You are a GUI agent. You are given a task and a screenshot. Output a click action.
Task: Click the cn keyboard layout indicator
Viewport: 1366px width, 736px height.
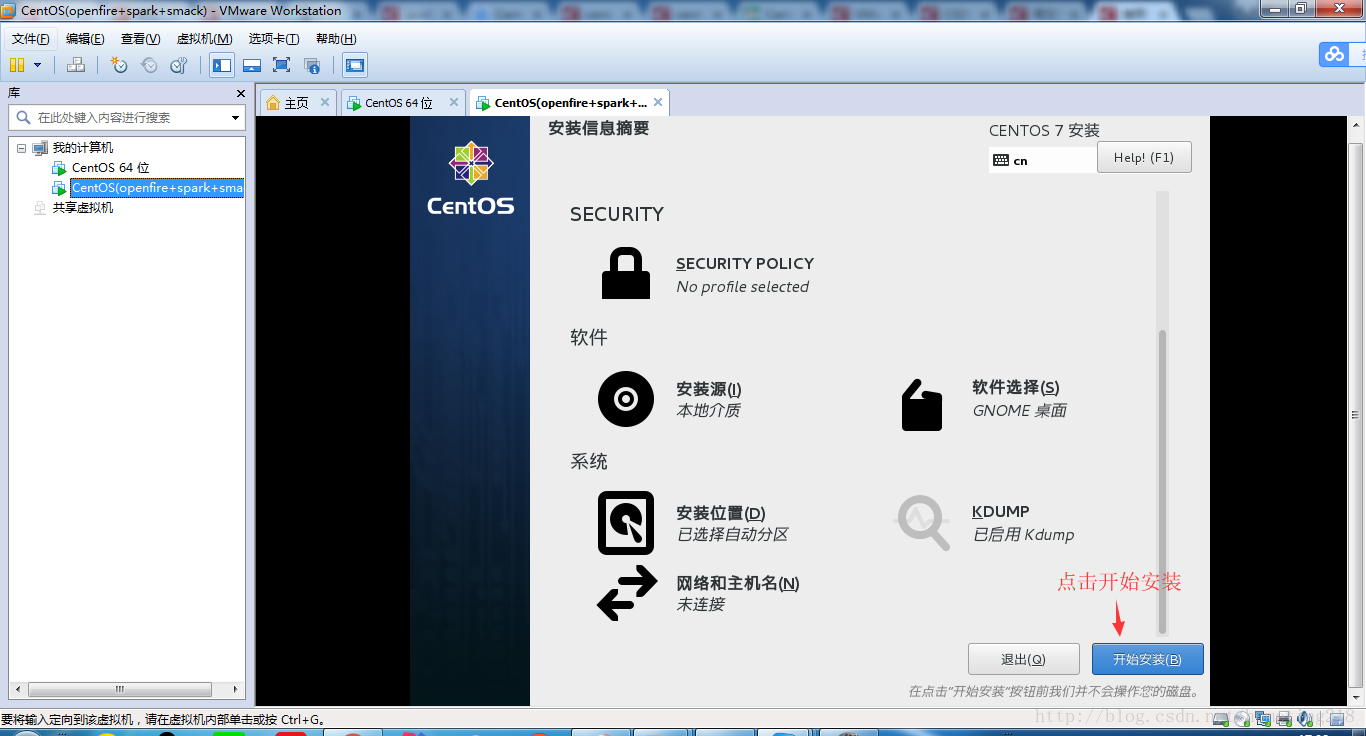click(1042, 160)
